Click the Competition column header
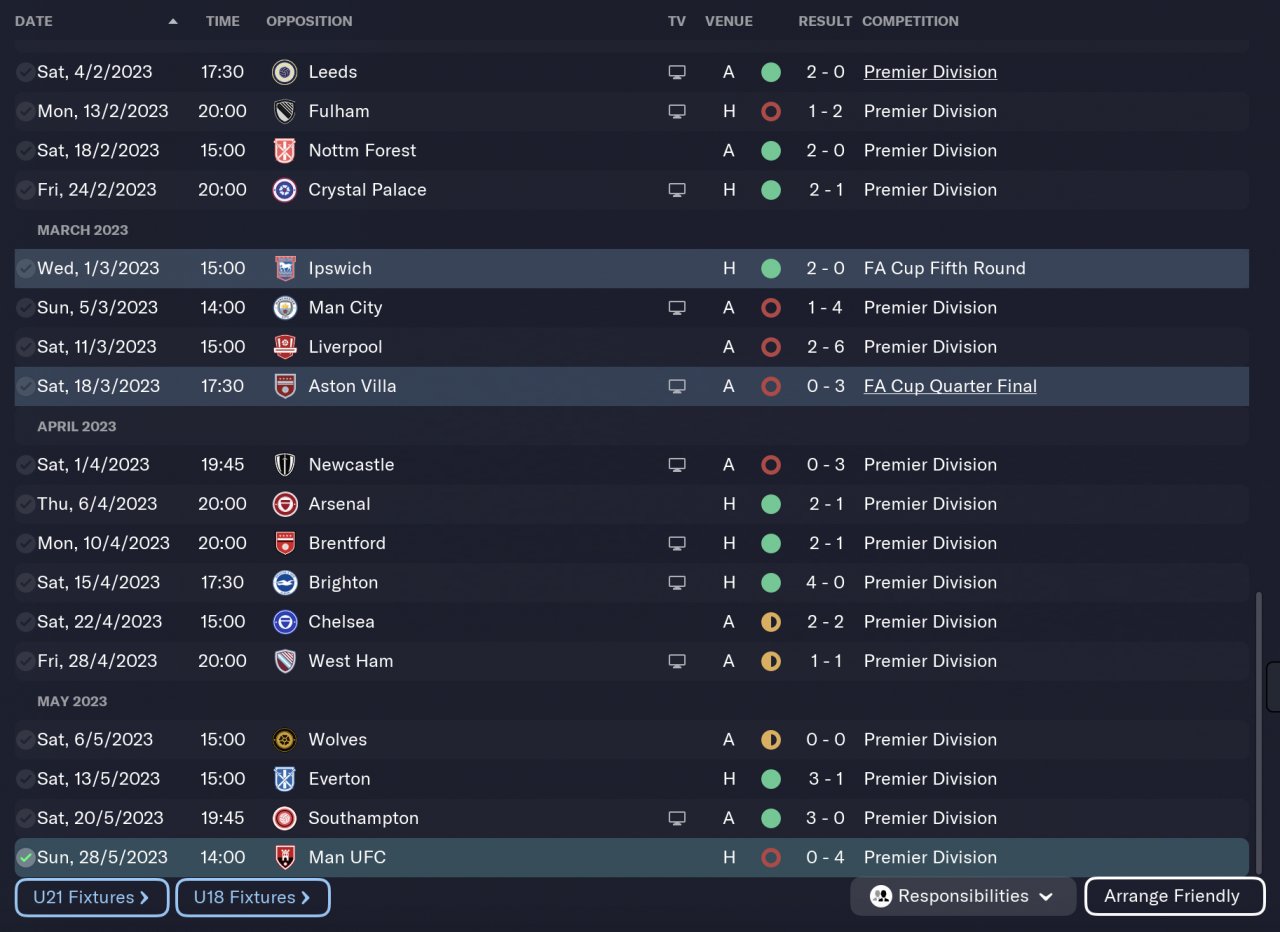 pyautogui.click(x=910, y=21)
